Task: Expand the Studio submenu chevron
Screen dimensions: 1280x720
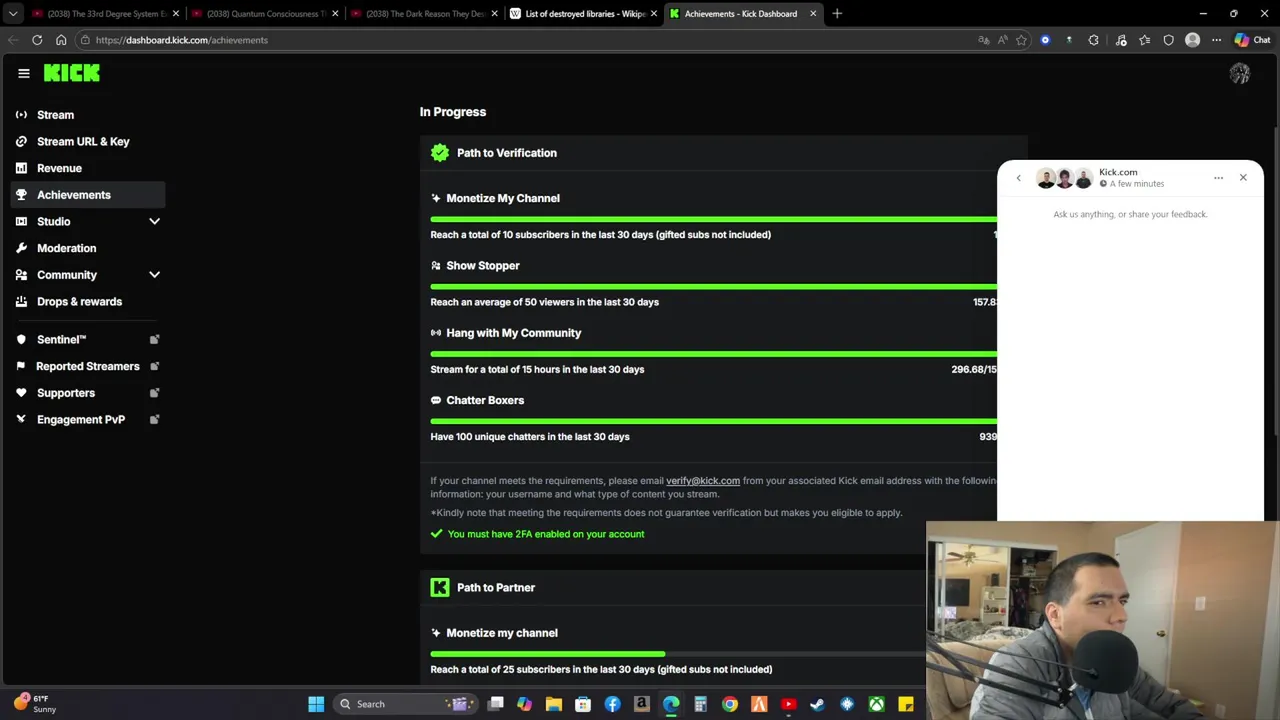Action: point(154,222)
